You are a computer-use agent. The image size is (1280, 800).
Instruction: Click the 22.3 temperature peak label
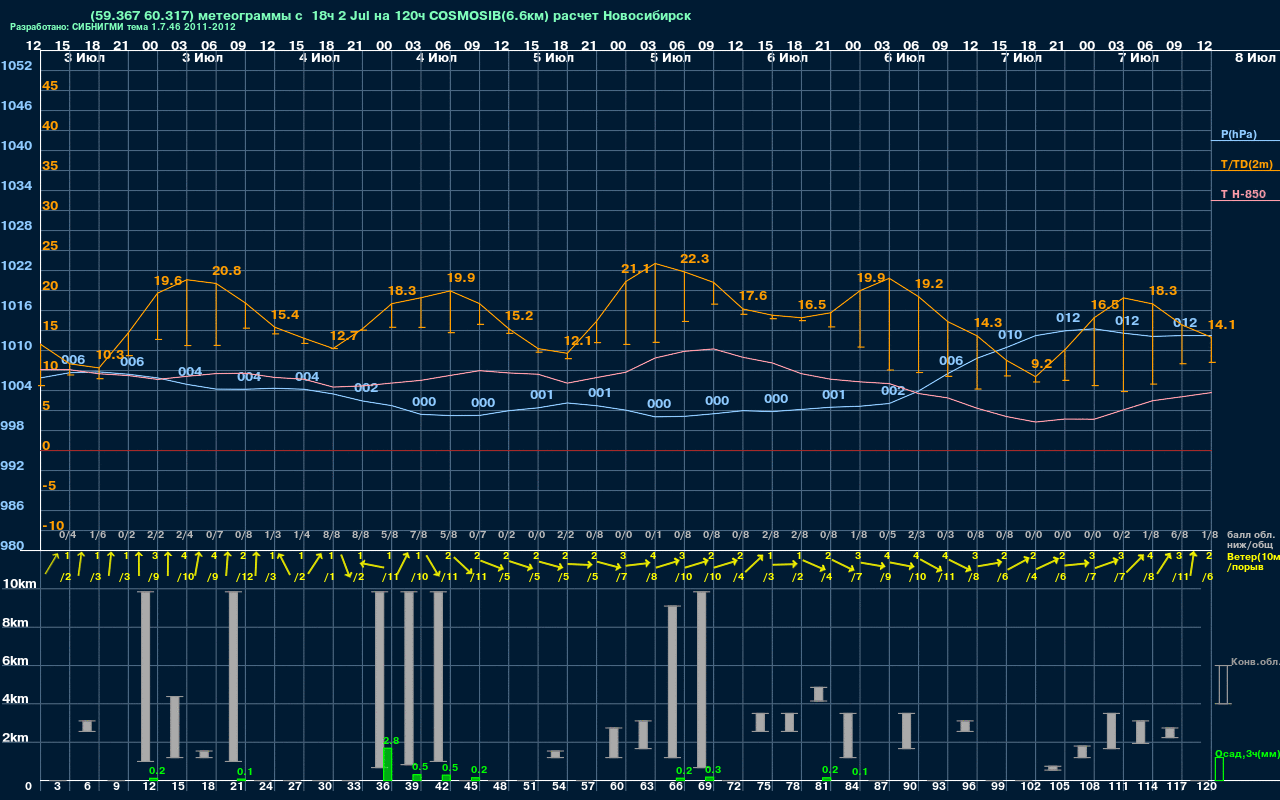pyautogui.click(x=694, y=259)
